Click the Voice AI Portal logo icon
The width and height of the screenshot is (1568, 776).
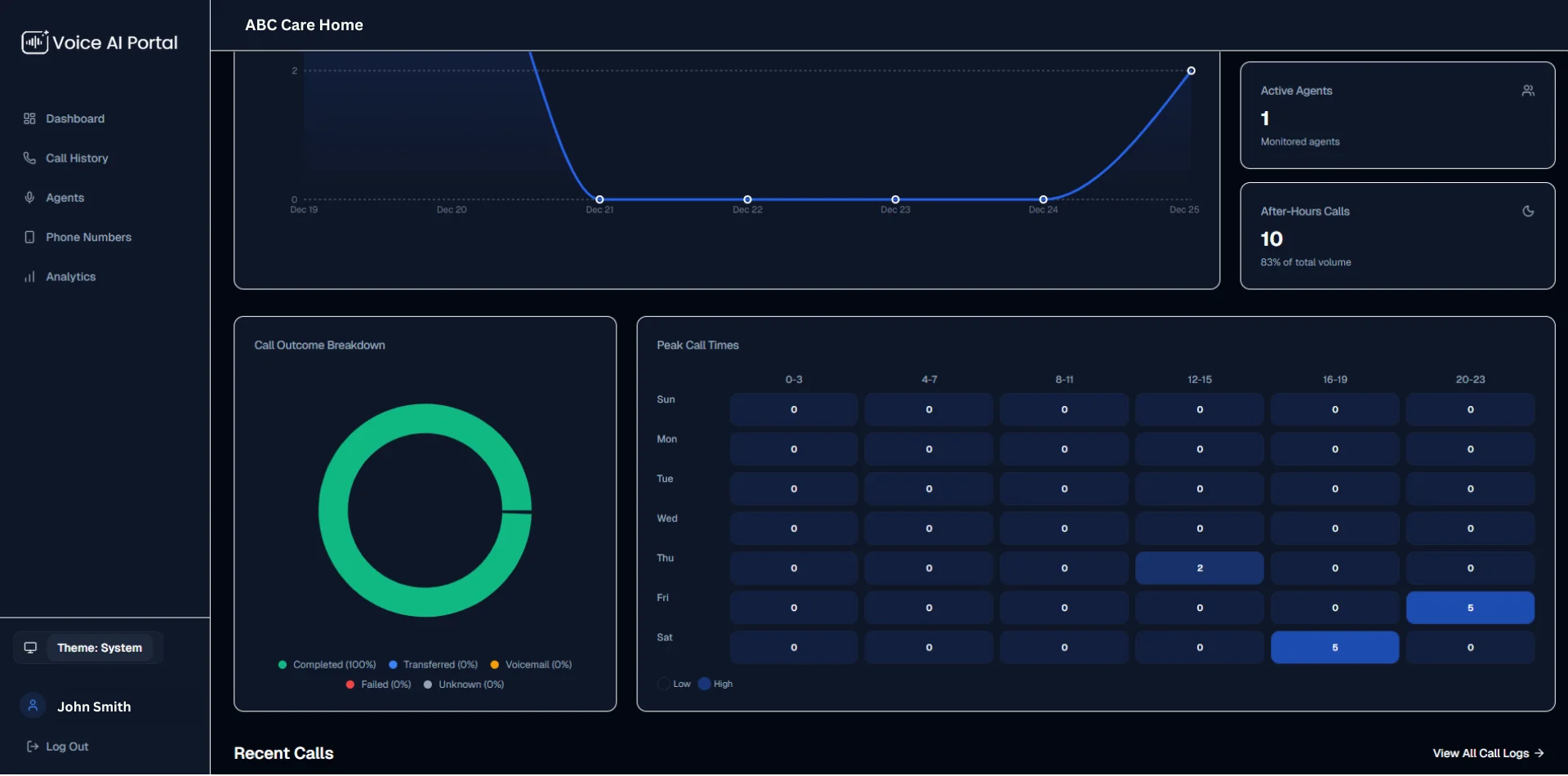35,42
